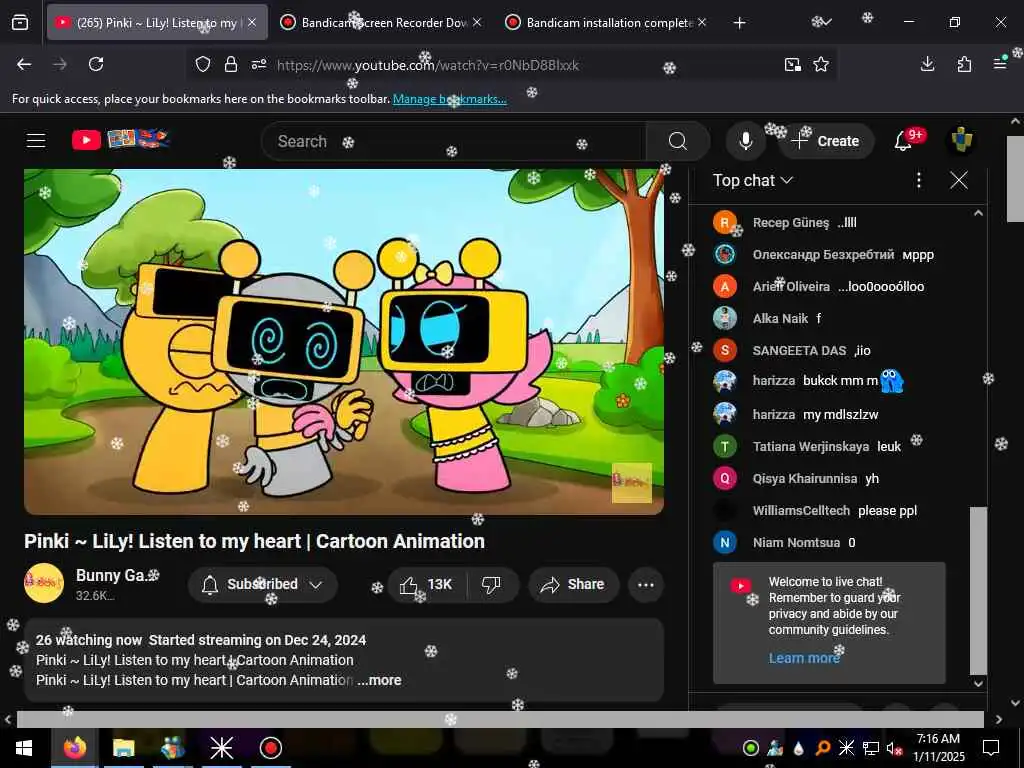Click the chat vertical scrollbar thumb
The height and width of the screenshot is (768, 1024).
978,590
